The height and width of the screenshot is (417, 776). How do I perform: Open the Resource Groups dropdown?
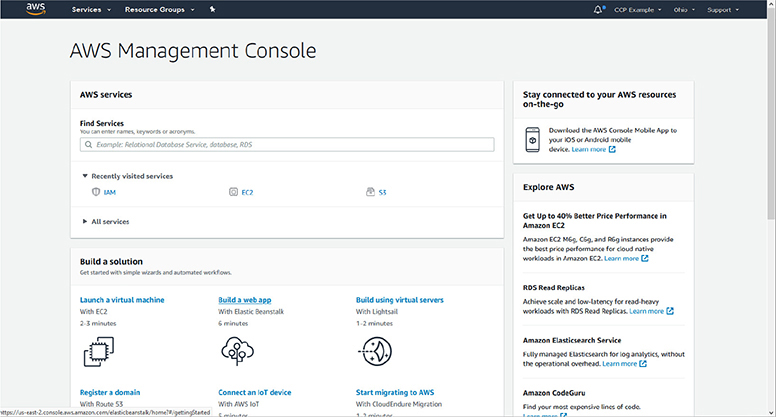point(160,9)
